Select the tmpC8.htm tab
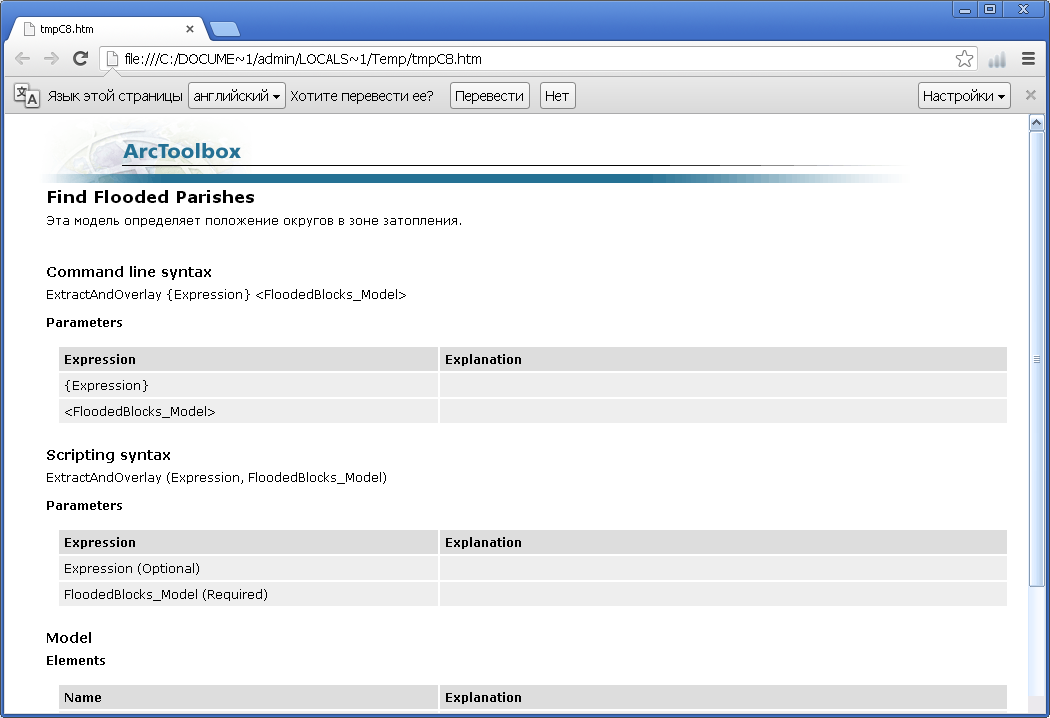Screen dimensions: 1050x718 point(107,29)
